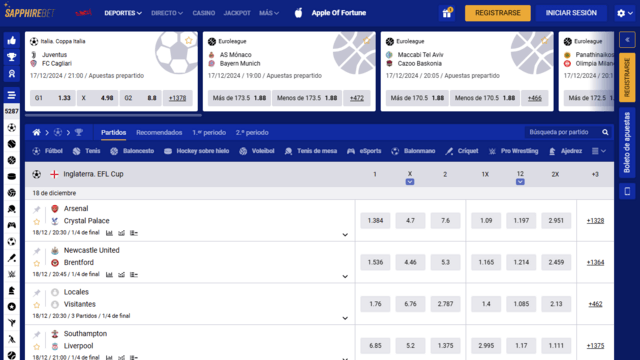Switch to the Recomendados tab
640x360 pixels.
[x=159, y=133]
